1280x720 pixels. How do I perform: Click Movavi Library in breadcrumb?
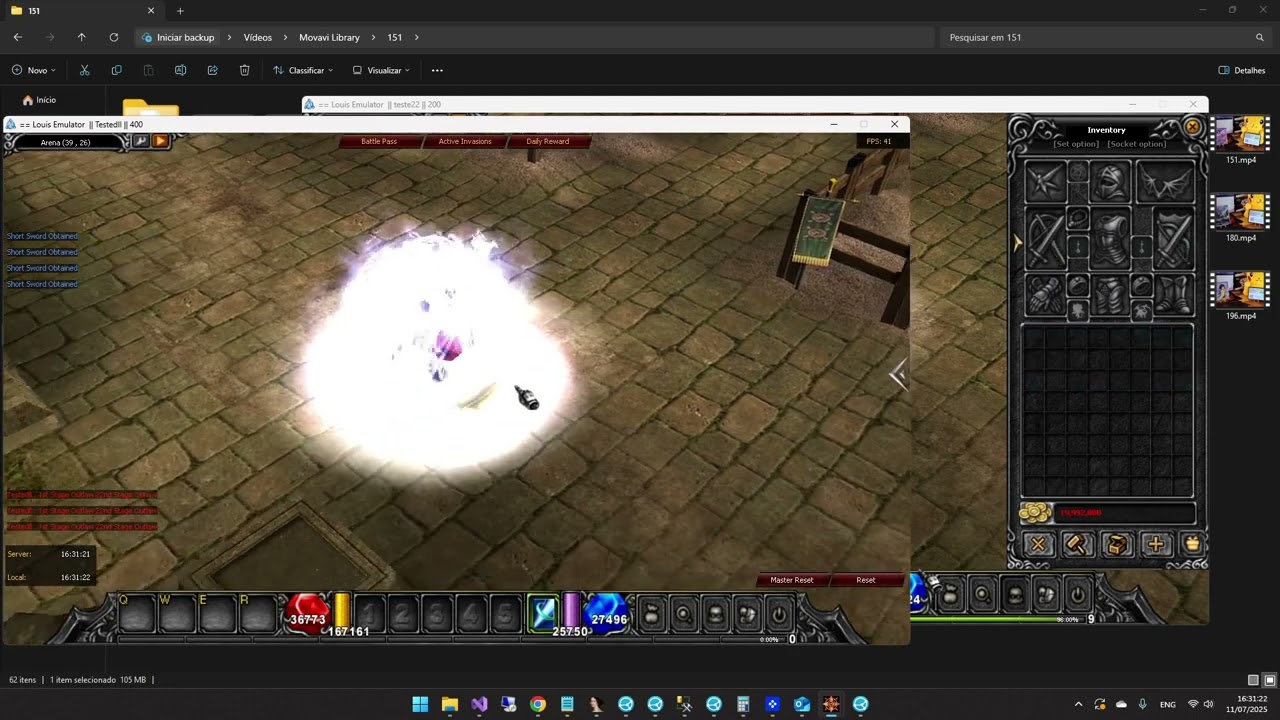tap(329, 37)
